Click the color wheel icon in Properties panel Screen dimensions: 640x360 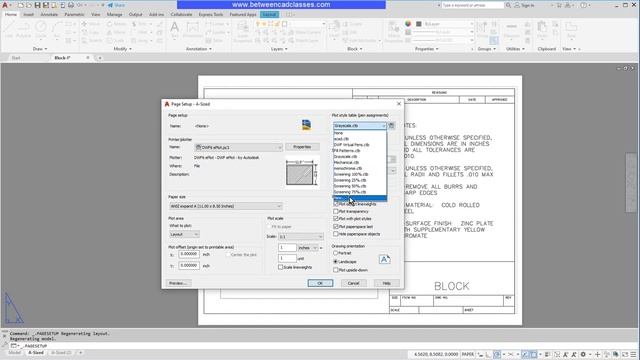click(408, 24)
